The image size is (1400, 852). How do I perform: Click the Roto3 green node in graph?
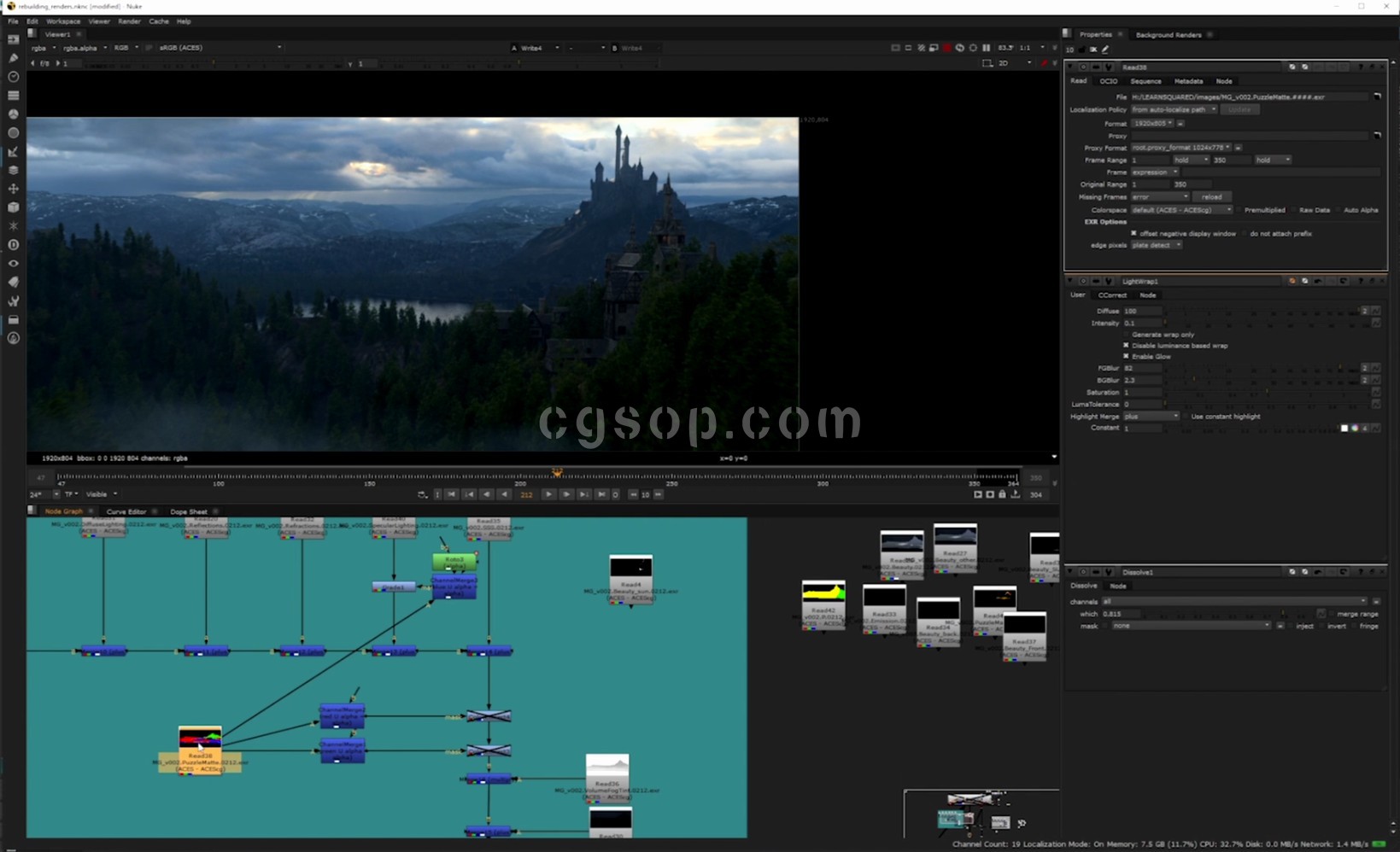coord(454,562)
